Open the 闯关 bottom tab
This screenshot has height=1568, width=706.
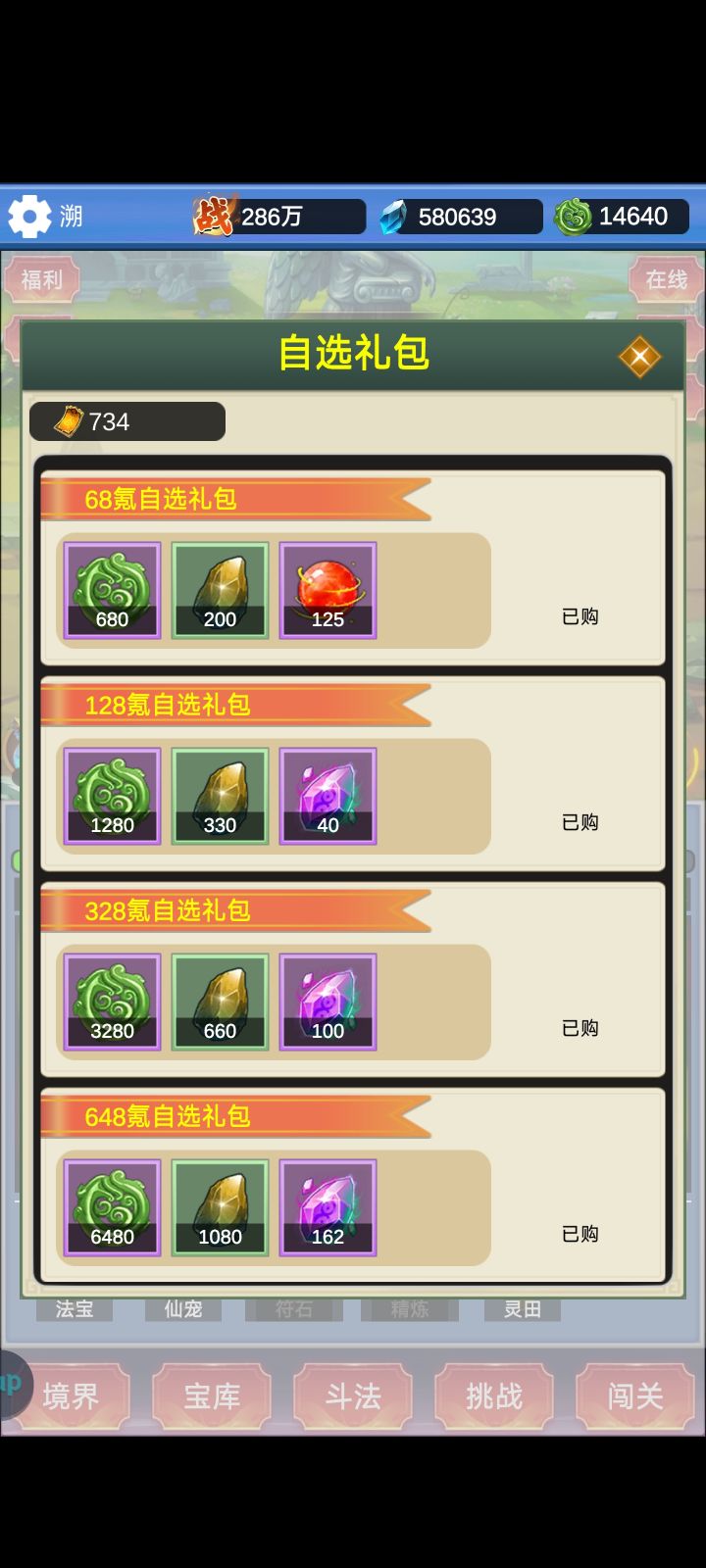tap(635, 1396)
